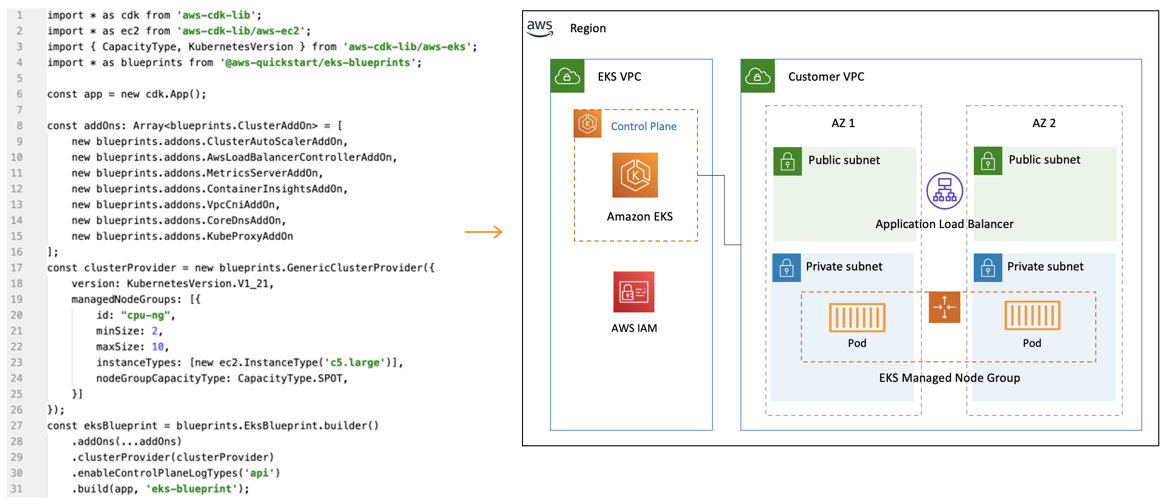The width and height of the screenshot is (1167, 504).
Task: Click "EKS Managed Node Group" text
Action: click(950, 378)
